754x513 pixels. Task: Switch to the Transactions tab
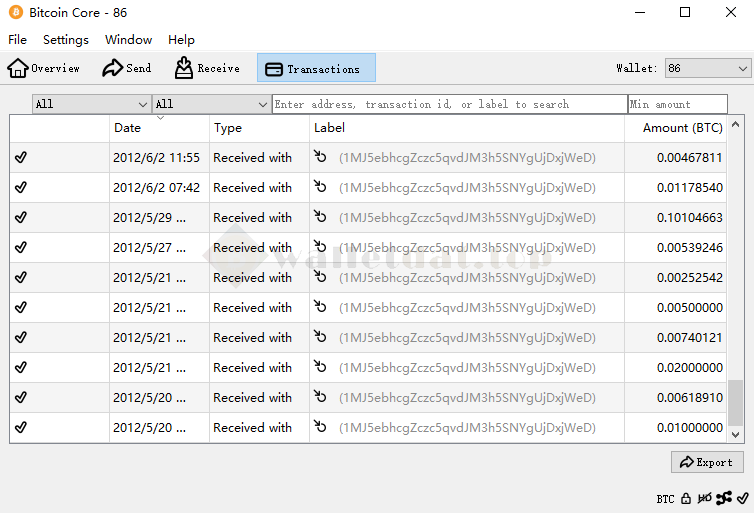316,68
